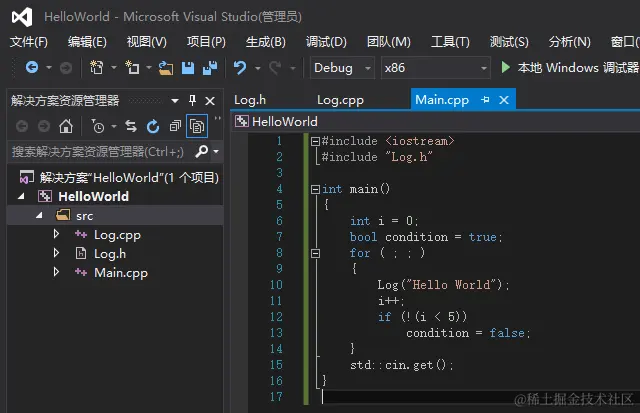Click Solution Explorer Back arrow icon
Viewport: 640px width, 413px height.
click(x=22, y=127)
